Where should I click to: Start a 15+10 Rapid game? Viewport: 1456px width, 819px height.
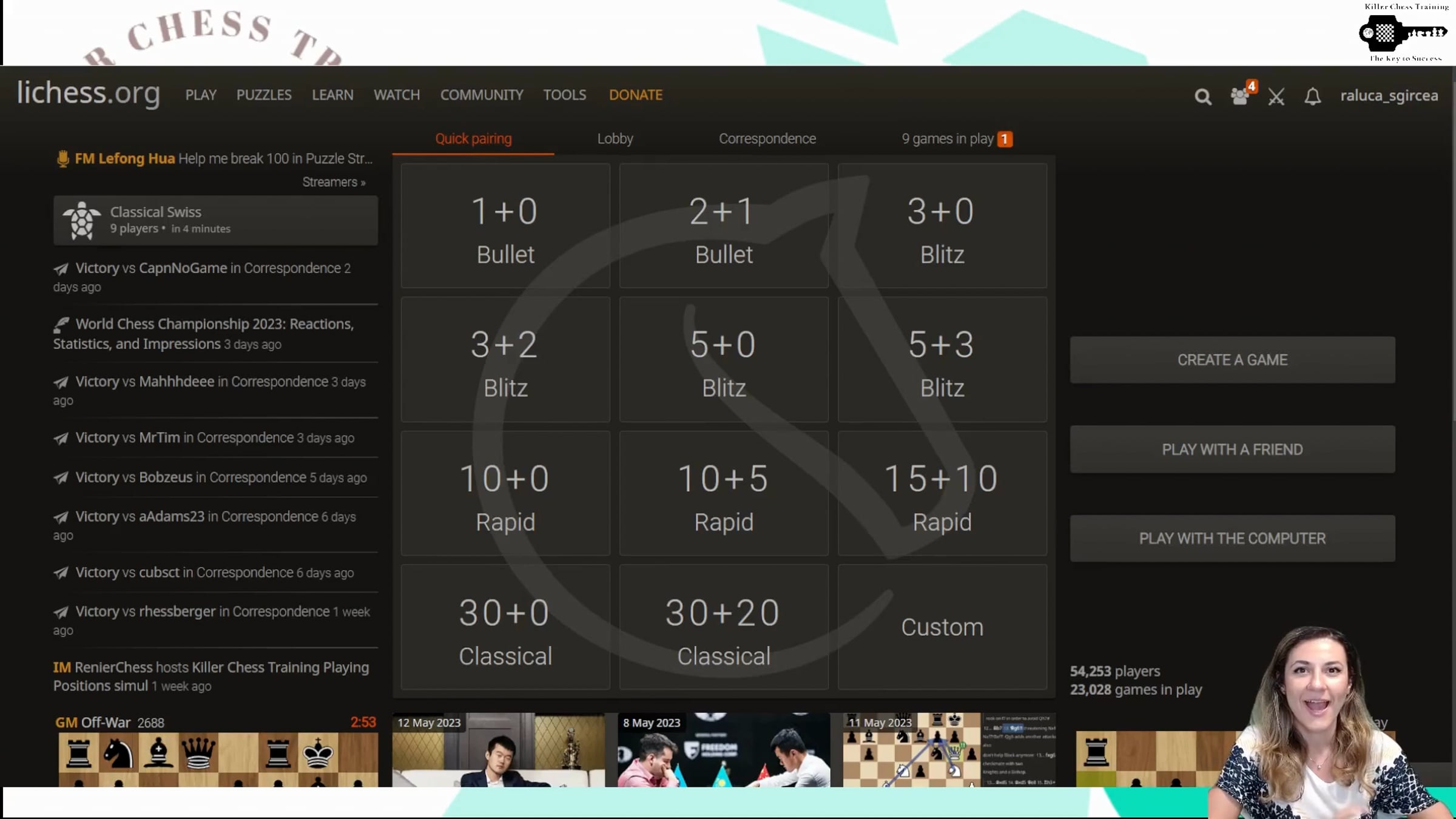tap(942, 493)
